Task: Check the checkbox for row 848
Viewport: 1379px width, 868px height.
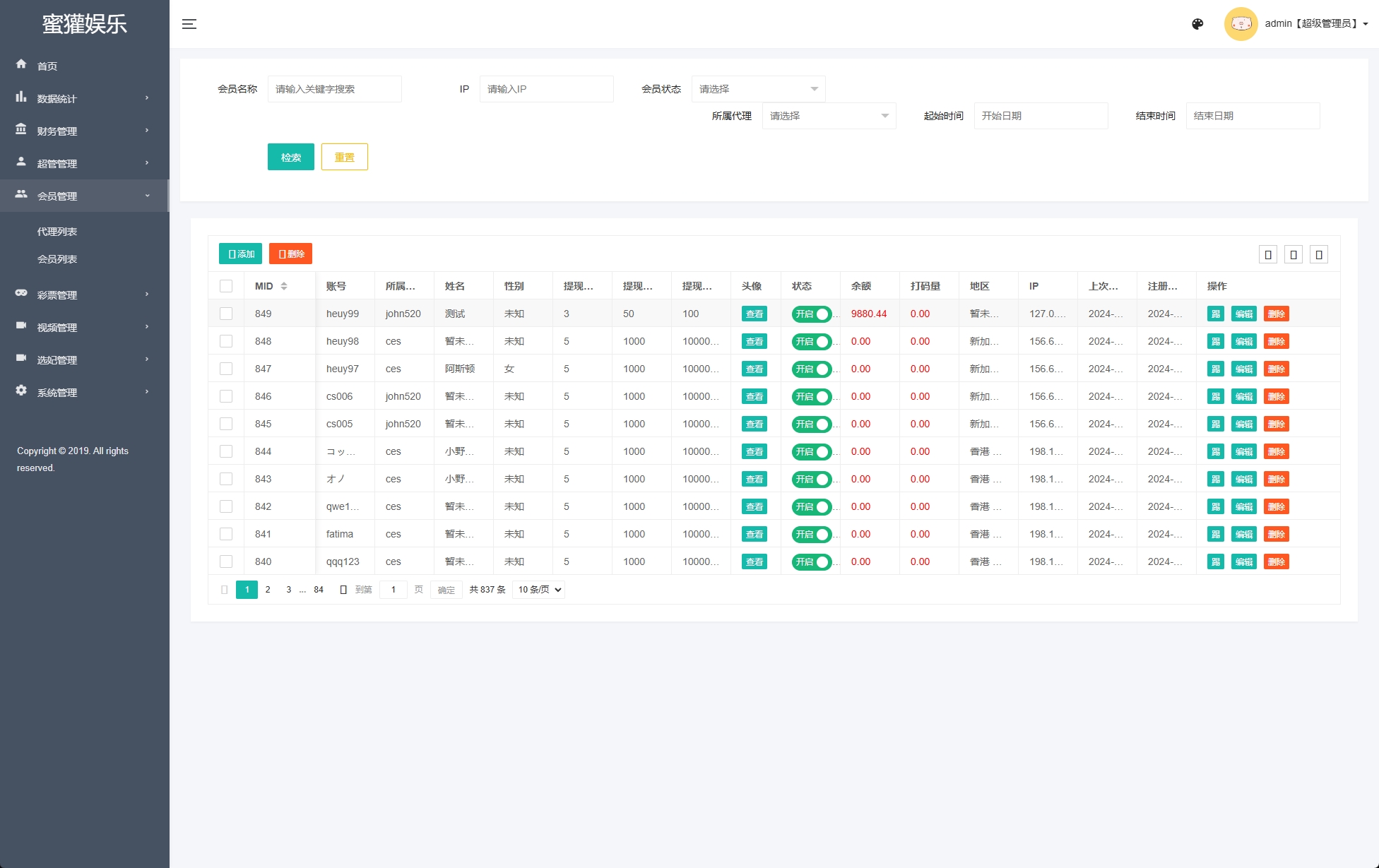Action: coord(226,341)
